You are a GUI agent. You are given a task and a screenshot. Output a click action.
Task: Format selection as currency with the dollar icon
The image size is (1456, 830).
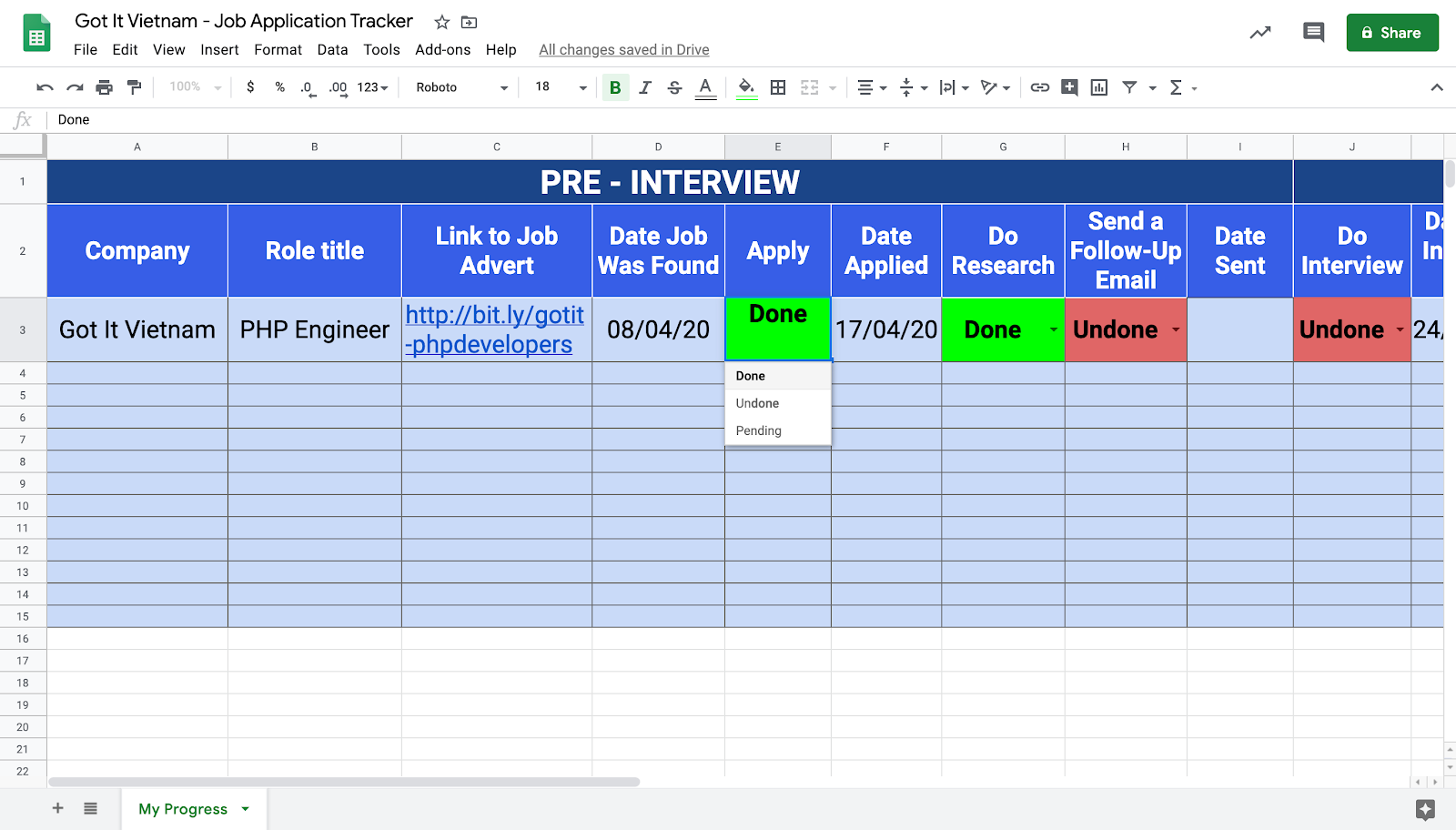point(250,87)
